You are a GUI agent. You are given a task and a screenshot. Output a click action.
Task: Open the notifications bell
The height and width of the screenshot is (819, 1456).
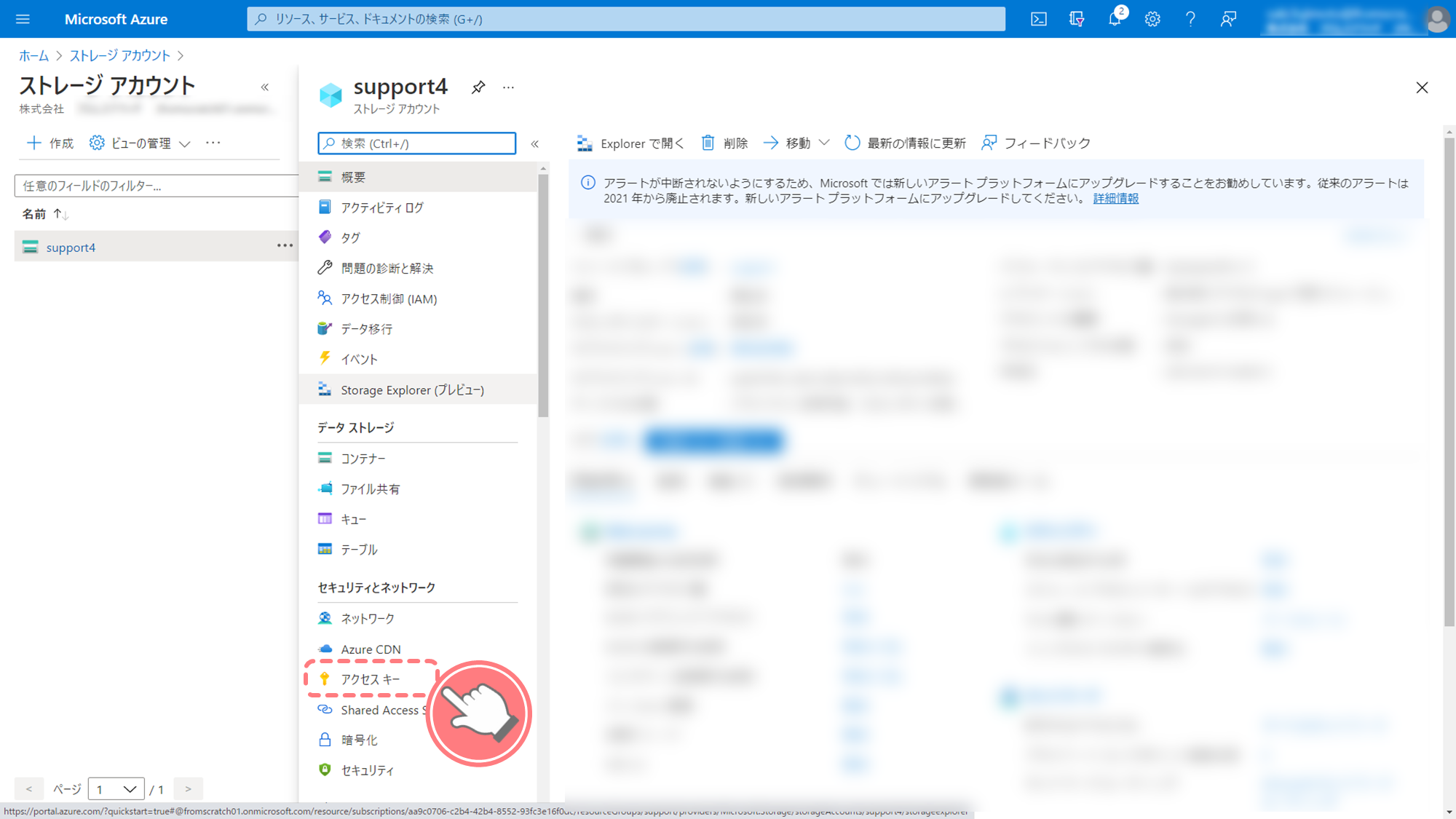[1115, 19]
